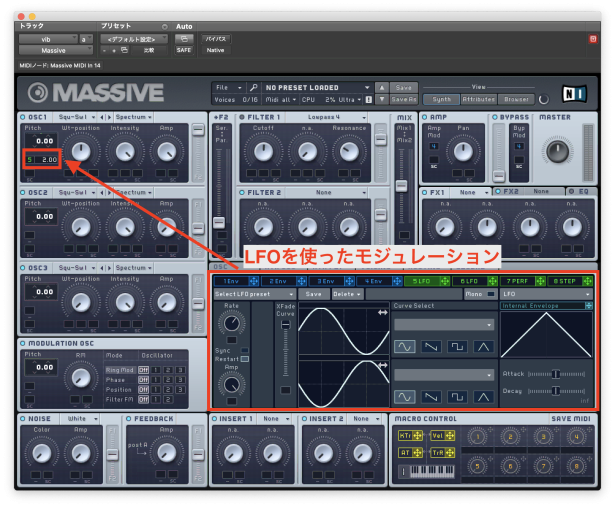Toggle the LFO Sync checkbox
Viewport: 615px width, 507px height.
pos(243,351)
